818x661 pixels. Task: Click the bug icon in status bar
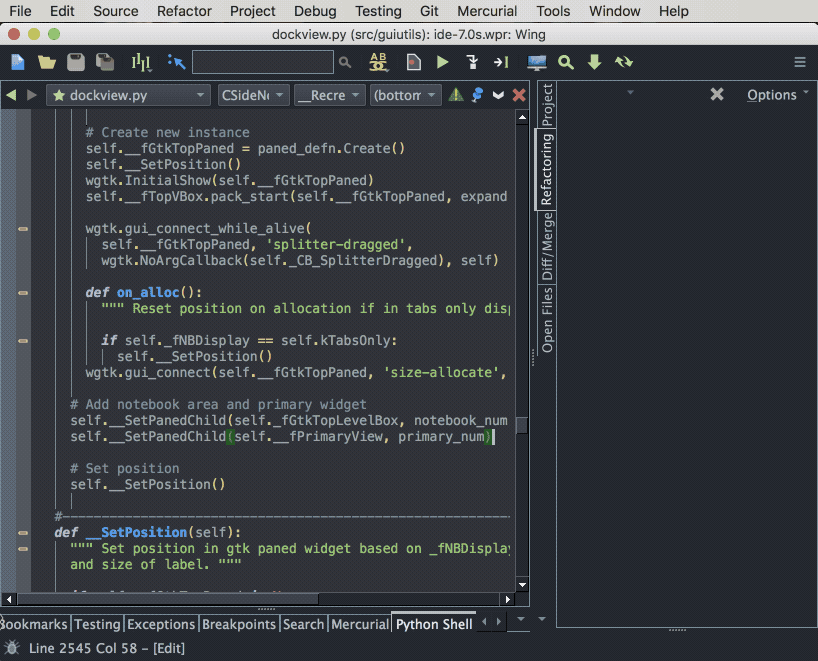pyautogui.click(x=11, y=648)
